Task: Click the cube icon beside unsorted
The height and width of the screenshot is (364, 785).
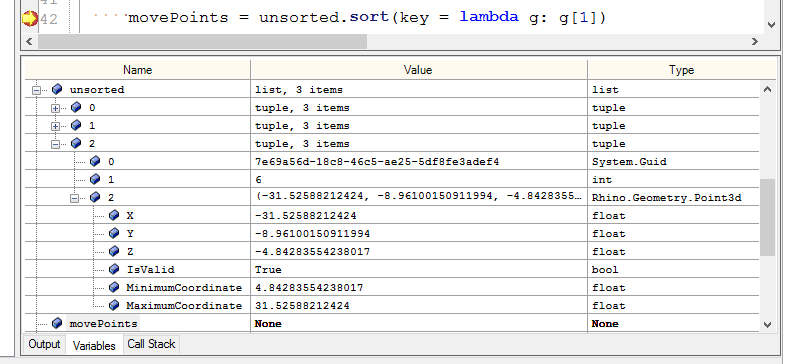Action: 57,90
